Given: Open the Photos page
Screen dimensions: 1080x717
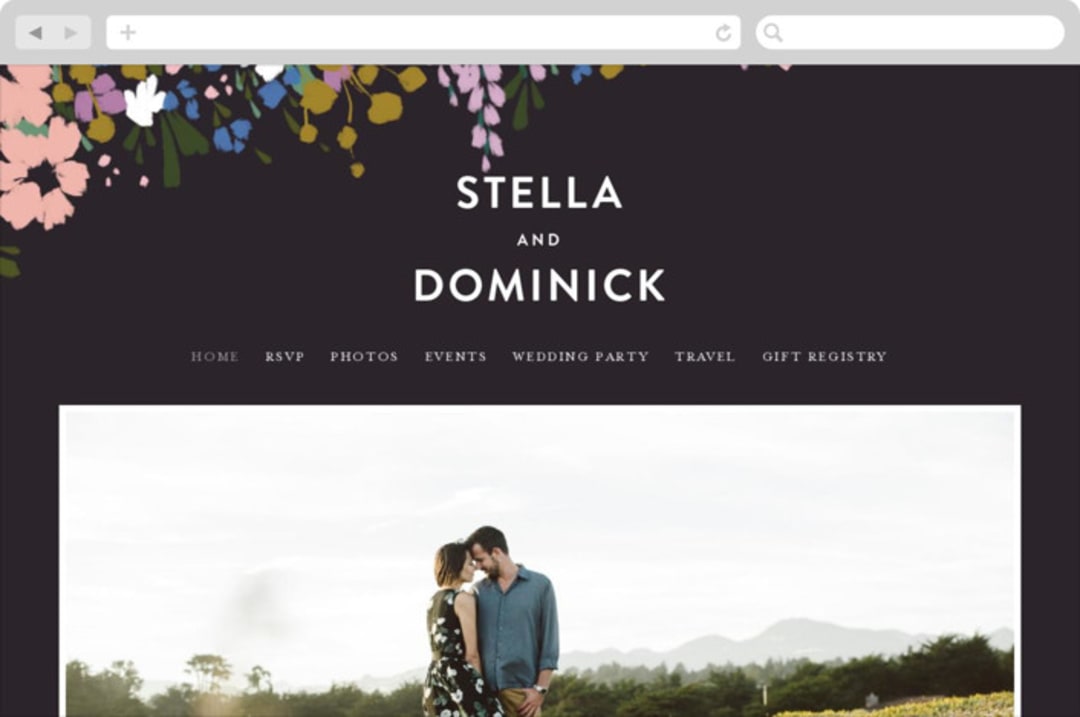Looking at the screenshot, I should point(364,357).
